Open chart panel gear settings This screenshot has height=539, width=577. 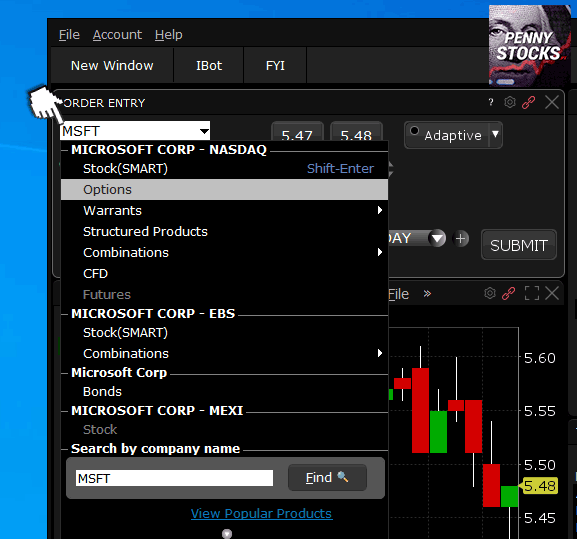pos(490,293)
